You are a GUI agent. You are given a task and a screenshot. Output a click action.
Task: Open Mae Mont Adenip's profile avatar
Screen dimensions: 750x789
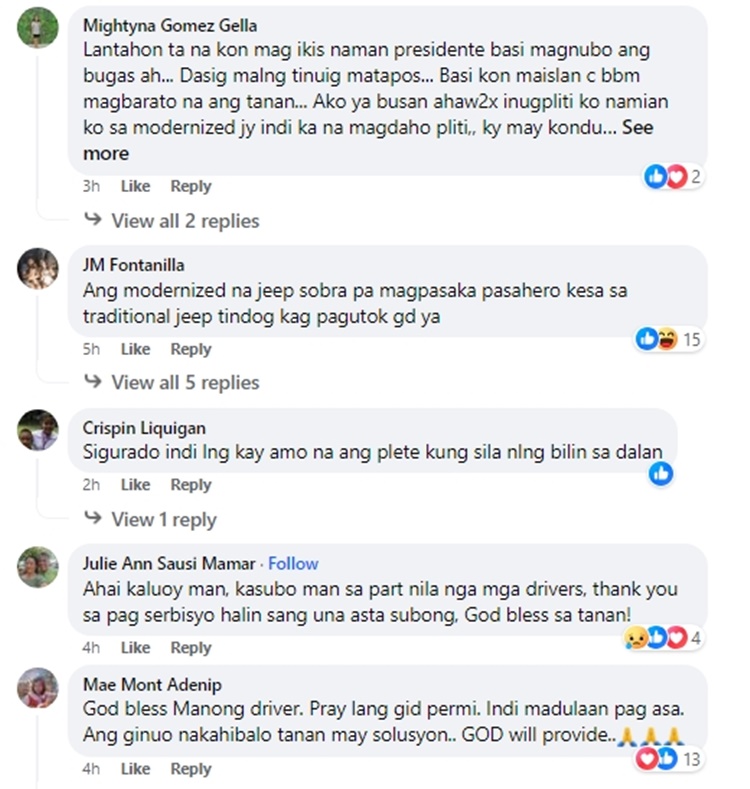tap(38, 688)
